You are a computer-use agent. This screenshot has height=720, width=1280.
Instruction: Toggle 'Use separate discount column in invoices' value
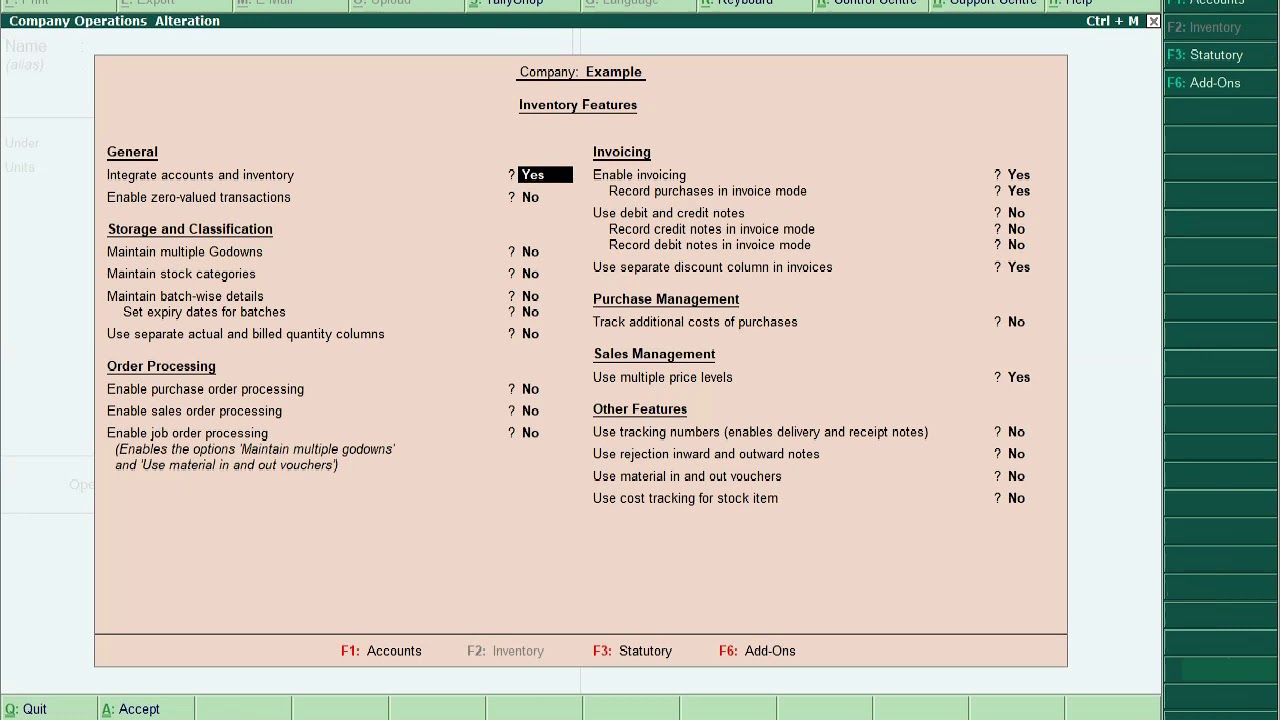point(1018,268)
